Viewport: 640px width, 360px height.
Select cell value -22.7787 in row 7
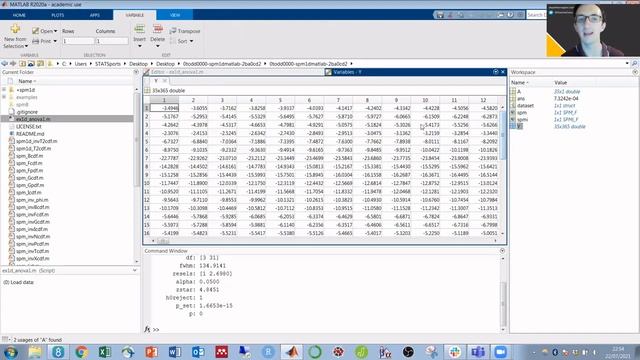click(x=164, y=158)
